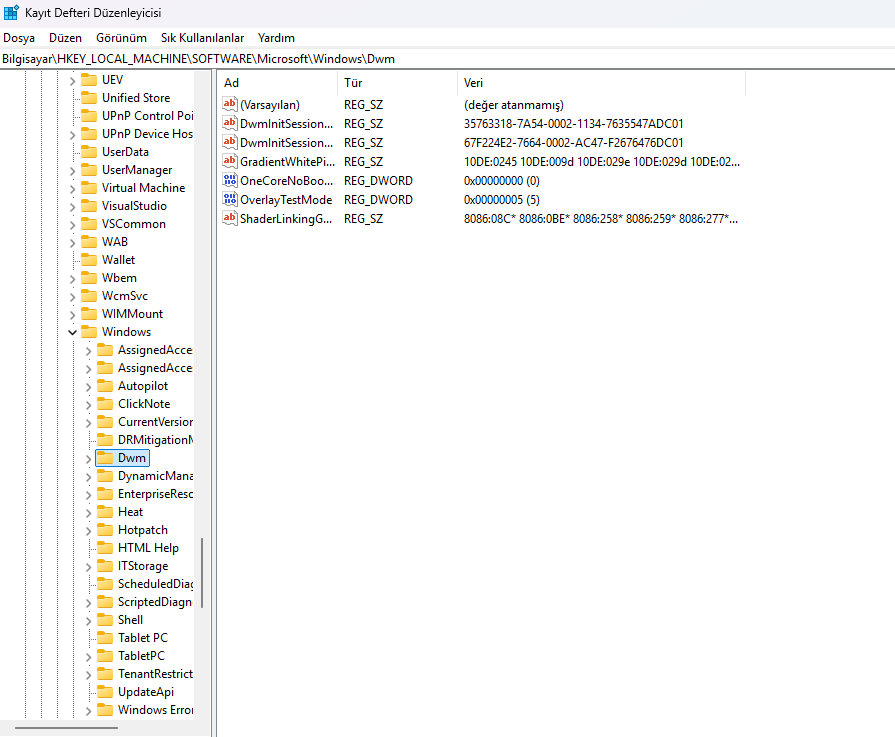Click the UEV folder icon
The width and height of the screenshot is (895, 737).
pyautogui.click(x=88, y=79)
